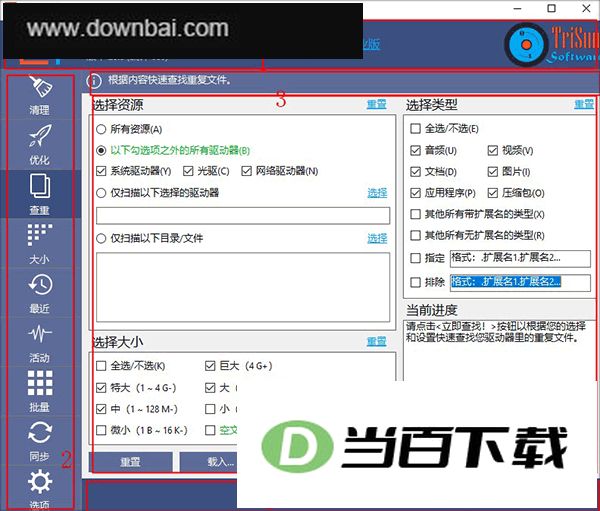Toggle 全选/不选(E) in type section
Screen dimensions: 600x511
pos(415,128)
